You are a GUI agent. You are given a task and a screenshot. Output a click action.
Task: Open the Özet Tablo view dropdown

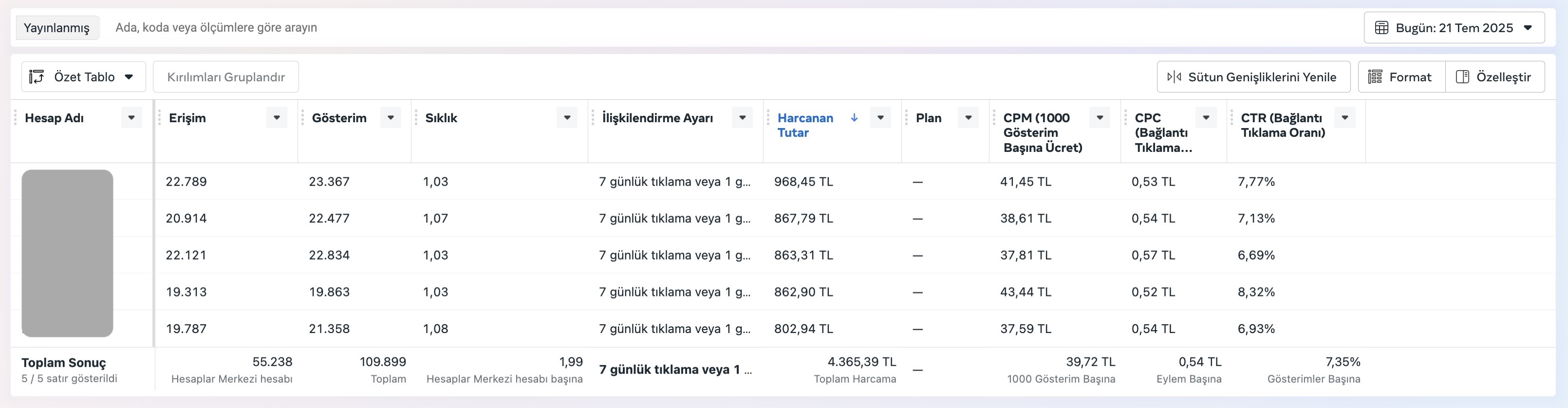pyautogui.click(x=83, y=77)
